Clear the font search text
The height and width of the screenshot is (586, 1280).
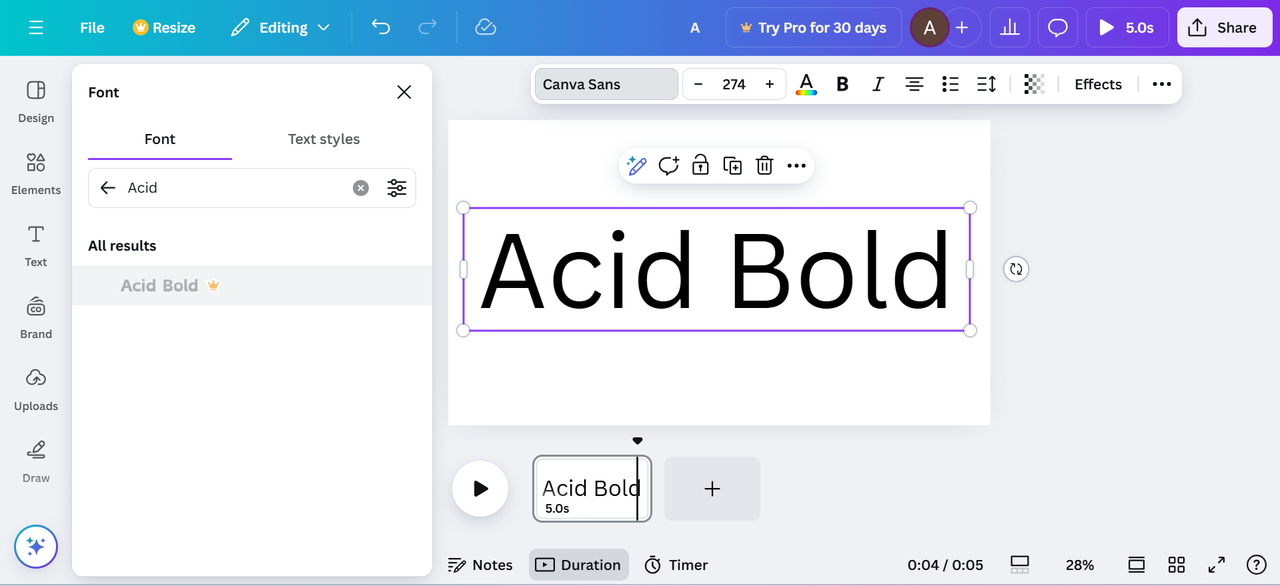(361, 188)
